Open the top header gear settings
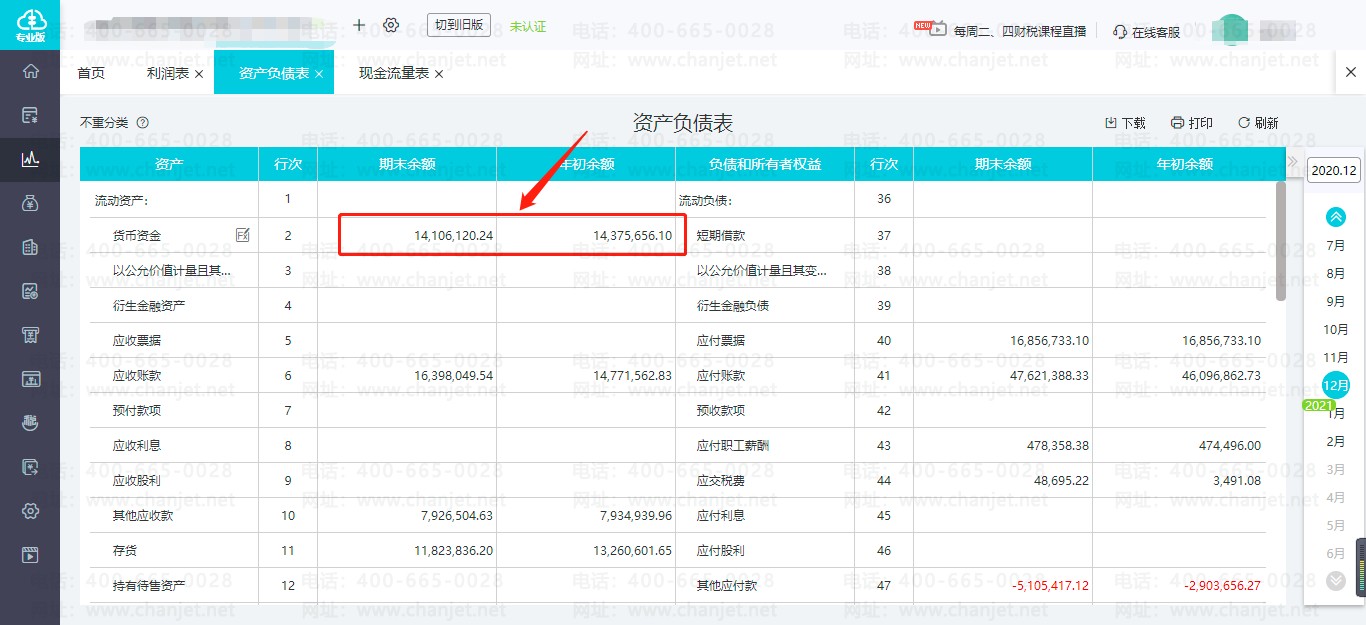 coord(391,25)
